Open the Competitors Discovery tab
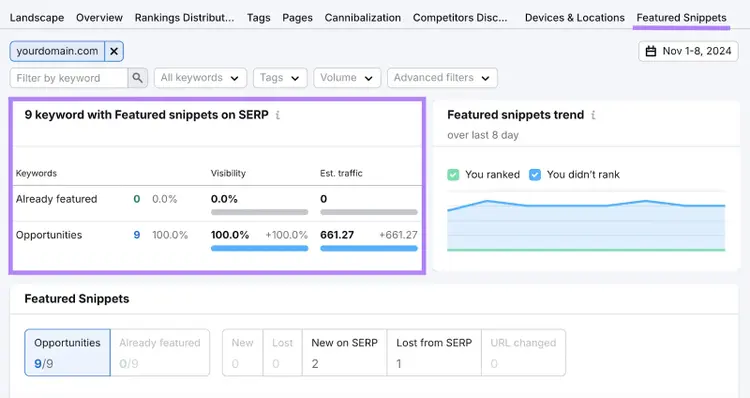The height and width of the screenshot is (398, 750). click(460, 18)
